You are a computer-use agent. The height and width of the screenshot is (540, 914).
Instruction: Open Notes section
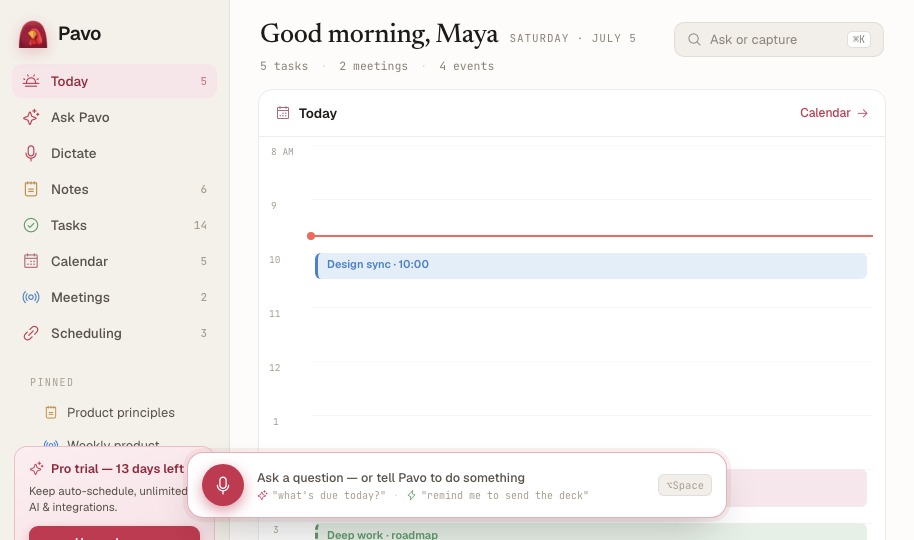click(114, 190)
